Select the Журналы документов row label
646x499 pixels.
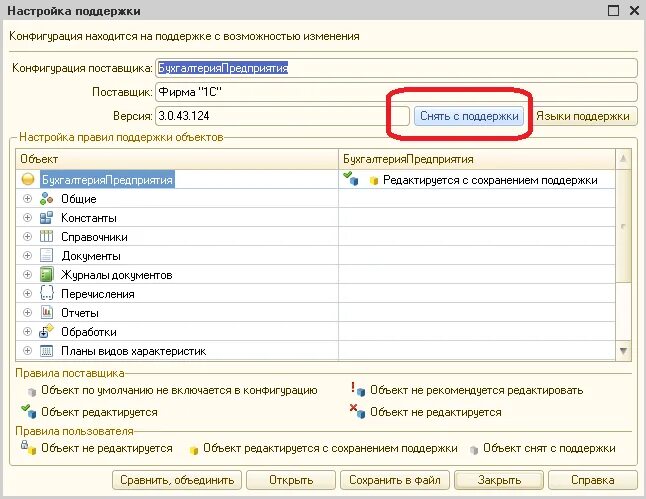tap(117, 275)
